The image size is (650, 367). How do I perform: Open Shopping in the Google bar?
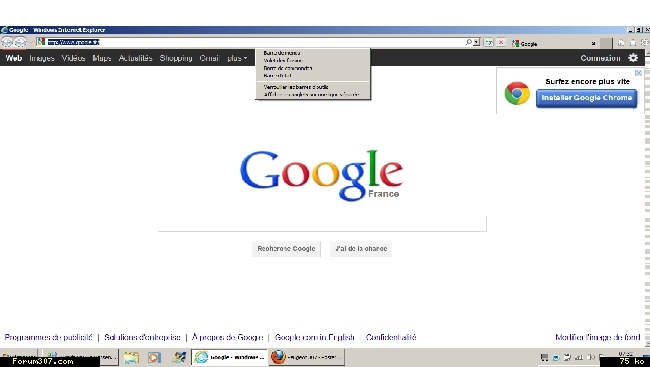[176, 58]
